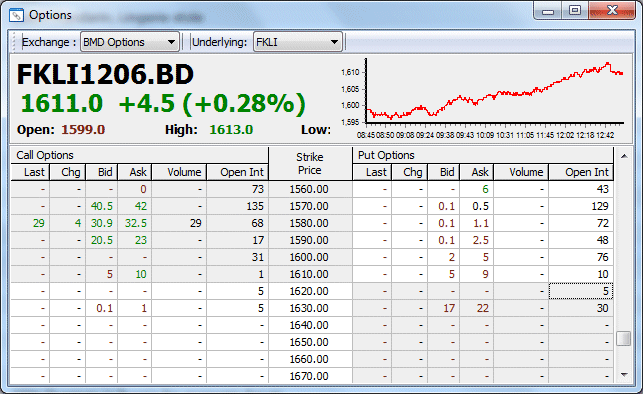Viewport: 643px width, 394px height.
Task: Click put ask 2.5 at strike 1590
Action: pyautogui.click(x=477, y=240)
